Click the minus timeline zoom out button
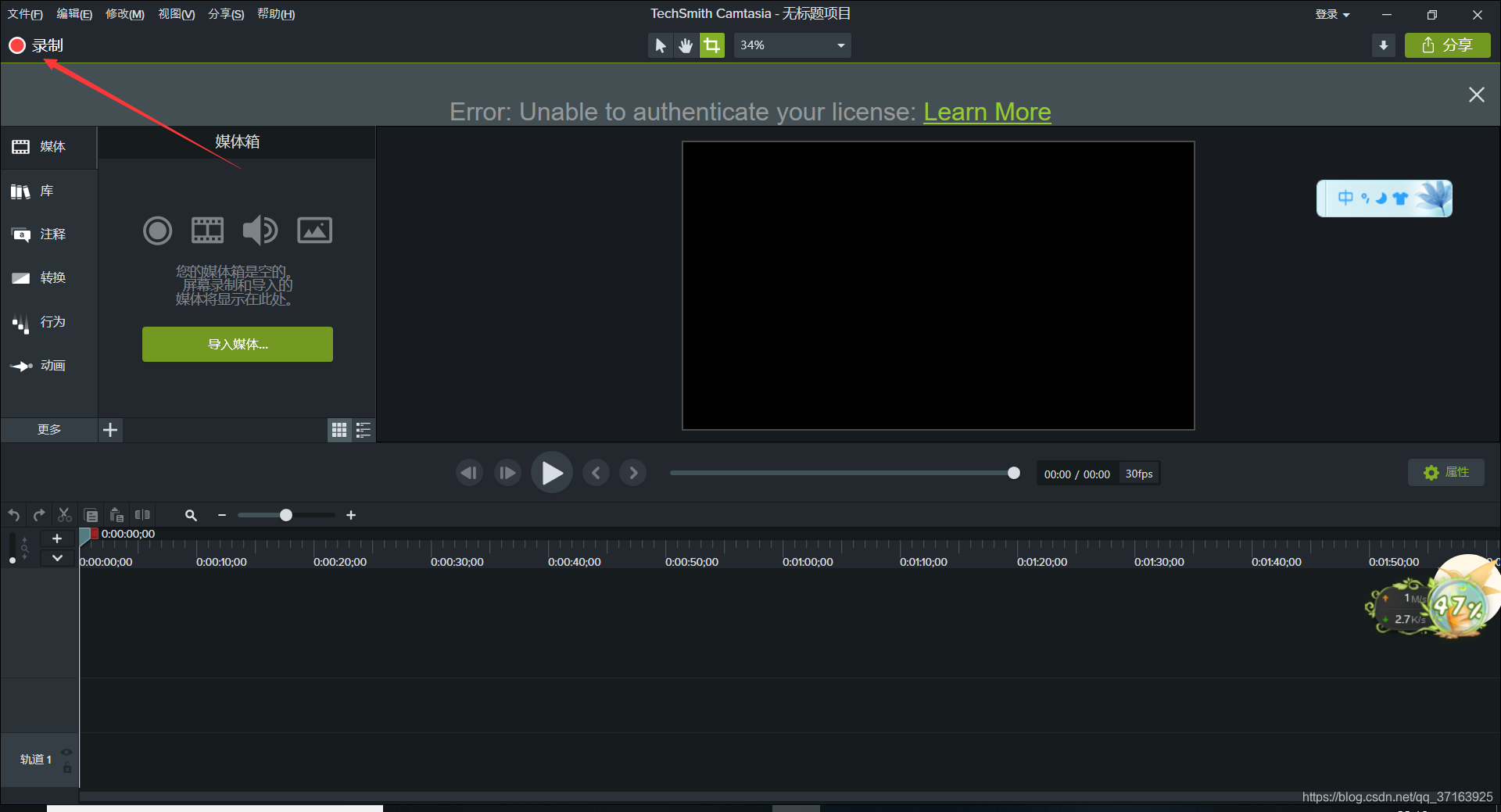1501x812 pixels. pyautogui.click(x=222, y=516)
